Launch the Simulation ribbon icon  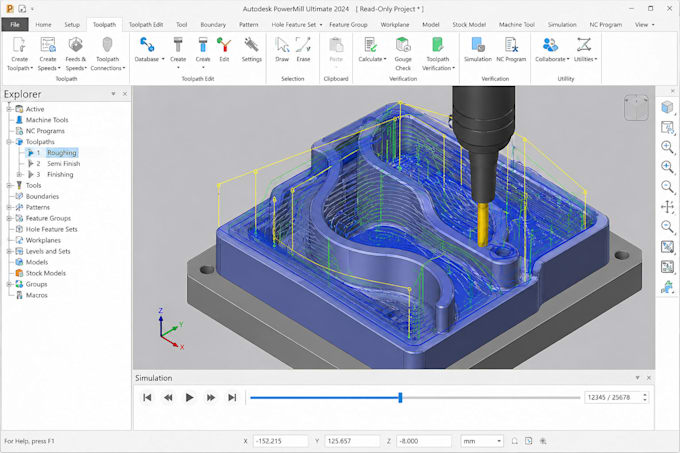pyautogui.click(x=477, y=45)
